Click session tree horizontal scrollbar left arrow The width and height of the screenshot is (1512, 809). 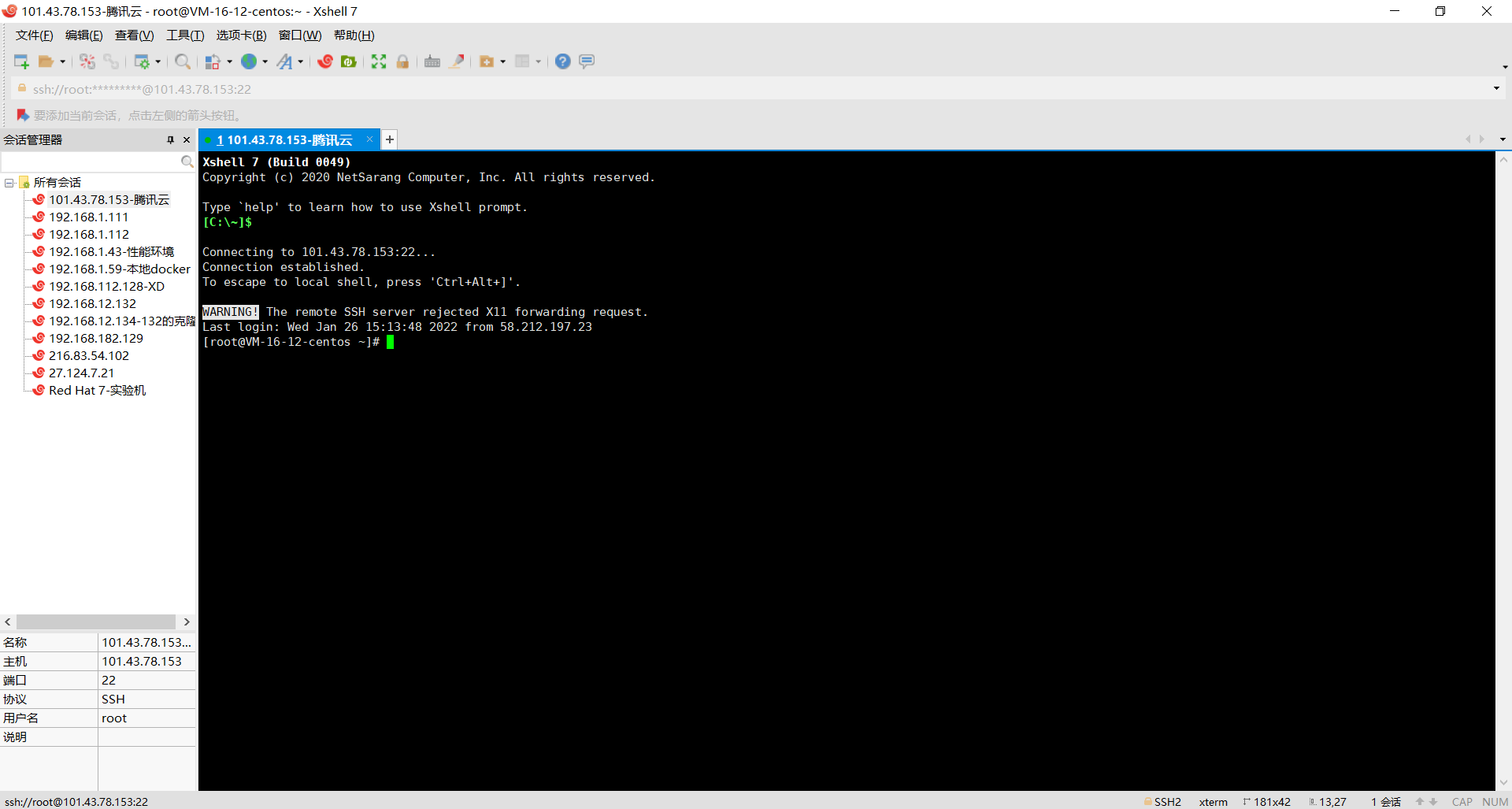pos(8,622)
